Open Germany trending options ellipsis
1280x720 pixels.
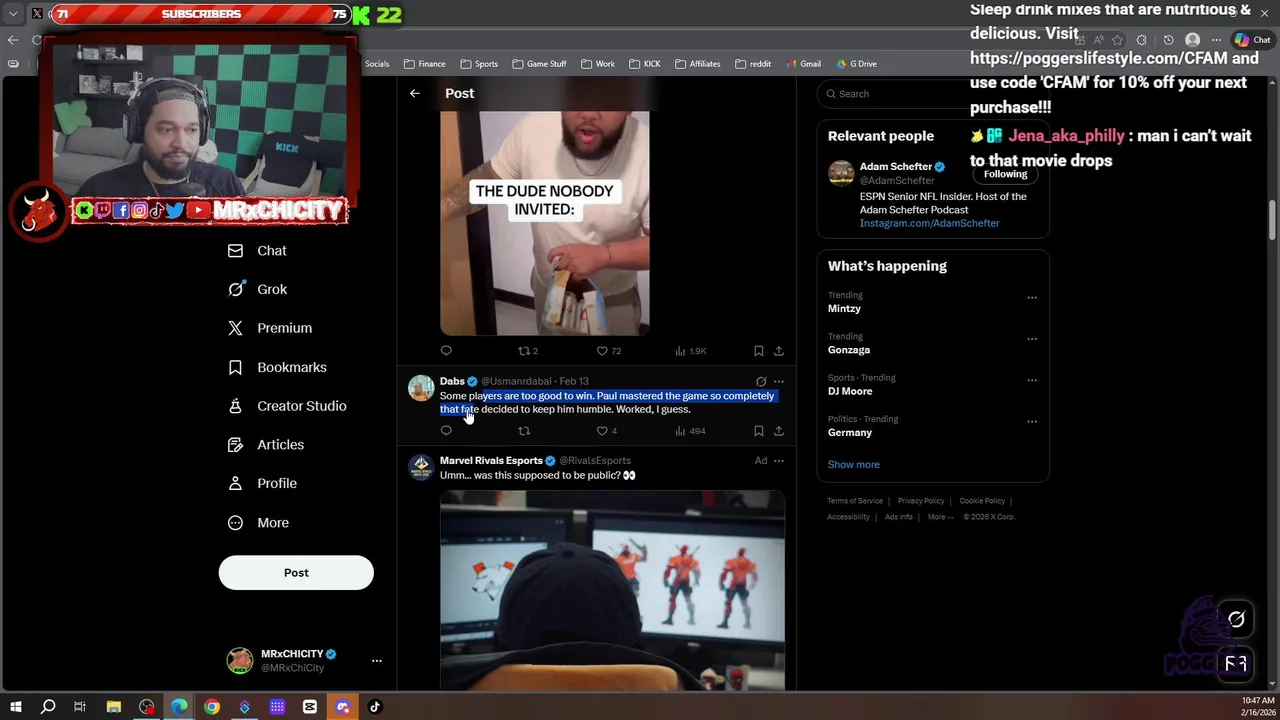pyautogui.click(x=1032, y=421)
